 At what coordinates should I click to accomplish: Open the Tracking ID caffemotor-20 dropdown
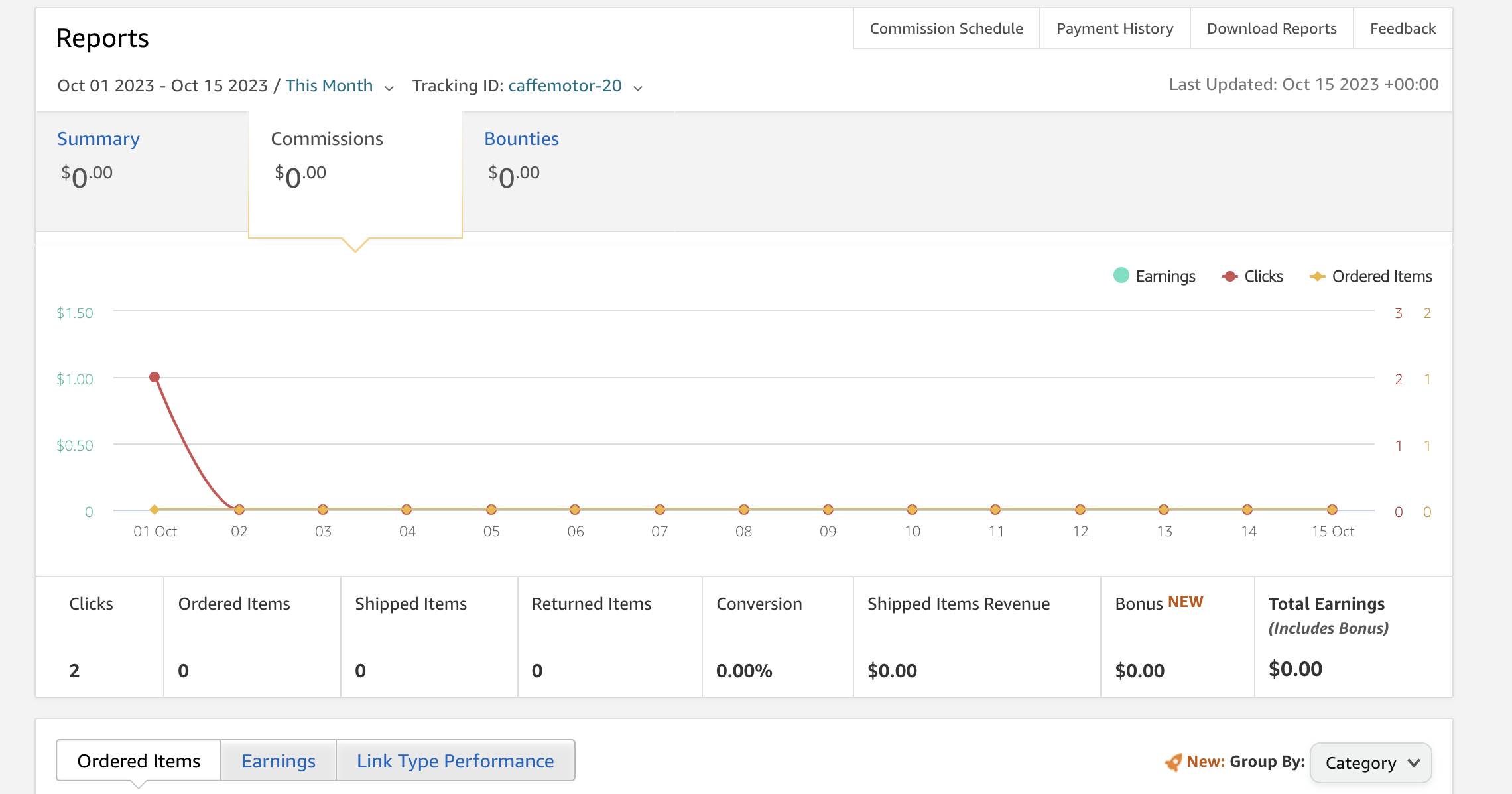pos(565,85)
